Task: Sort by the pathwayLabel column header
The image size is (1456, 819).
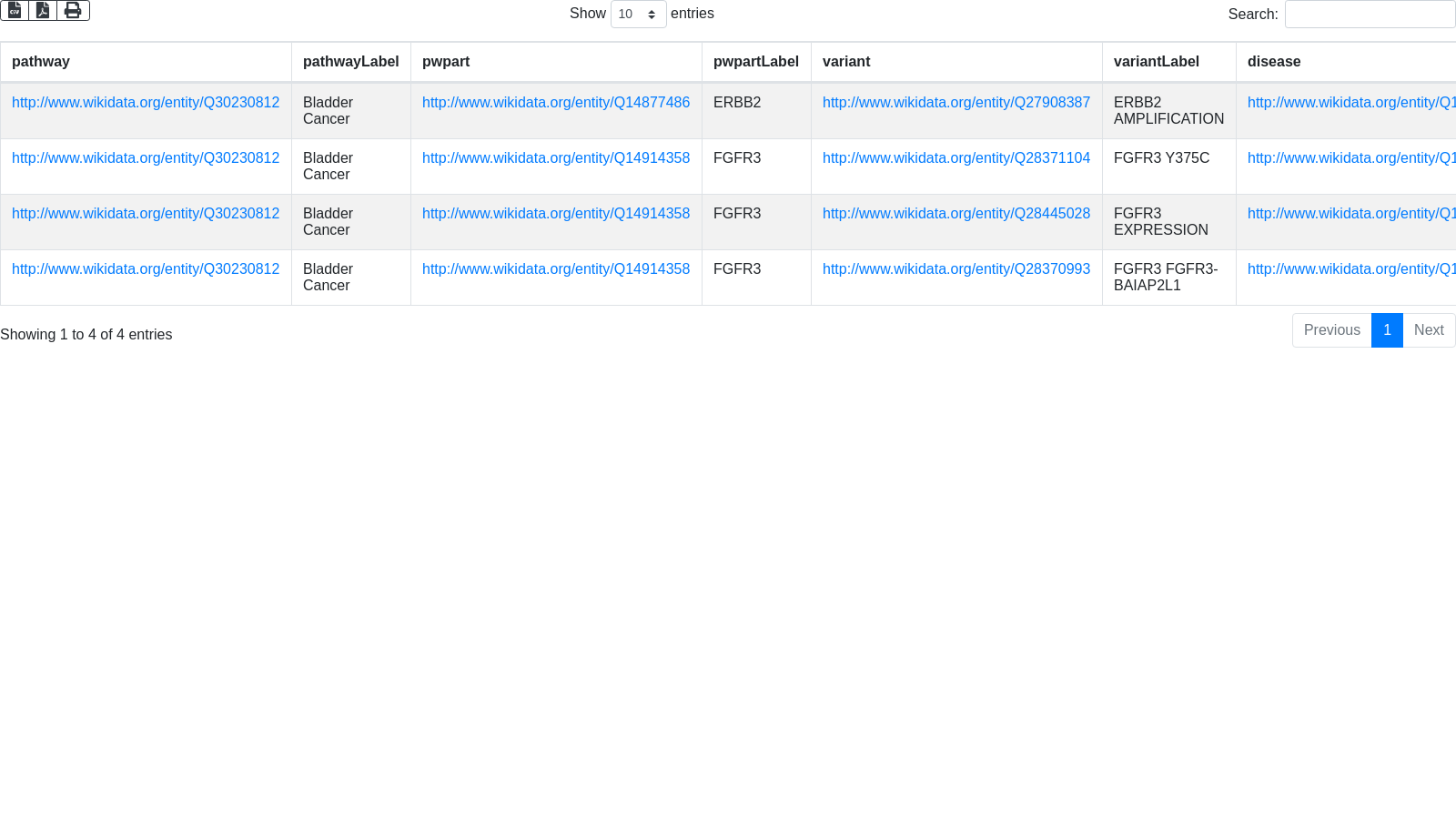Action: (x=350, y=62)
